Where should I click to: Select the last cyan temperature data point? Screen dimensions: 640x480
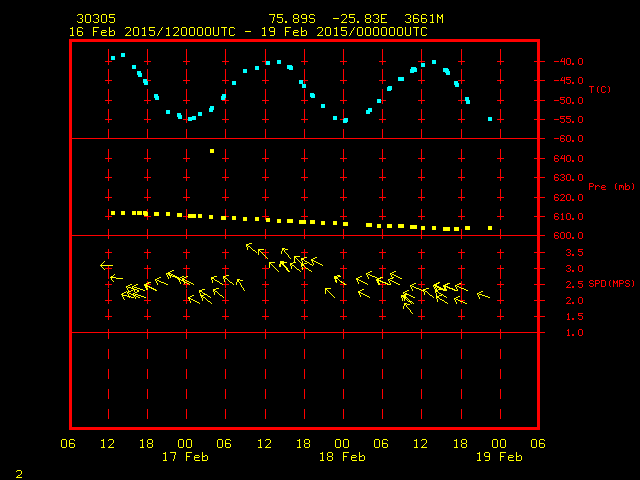[x=490, y=119]
